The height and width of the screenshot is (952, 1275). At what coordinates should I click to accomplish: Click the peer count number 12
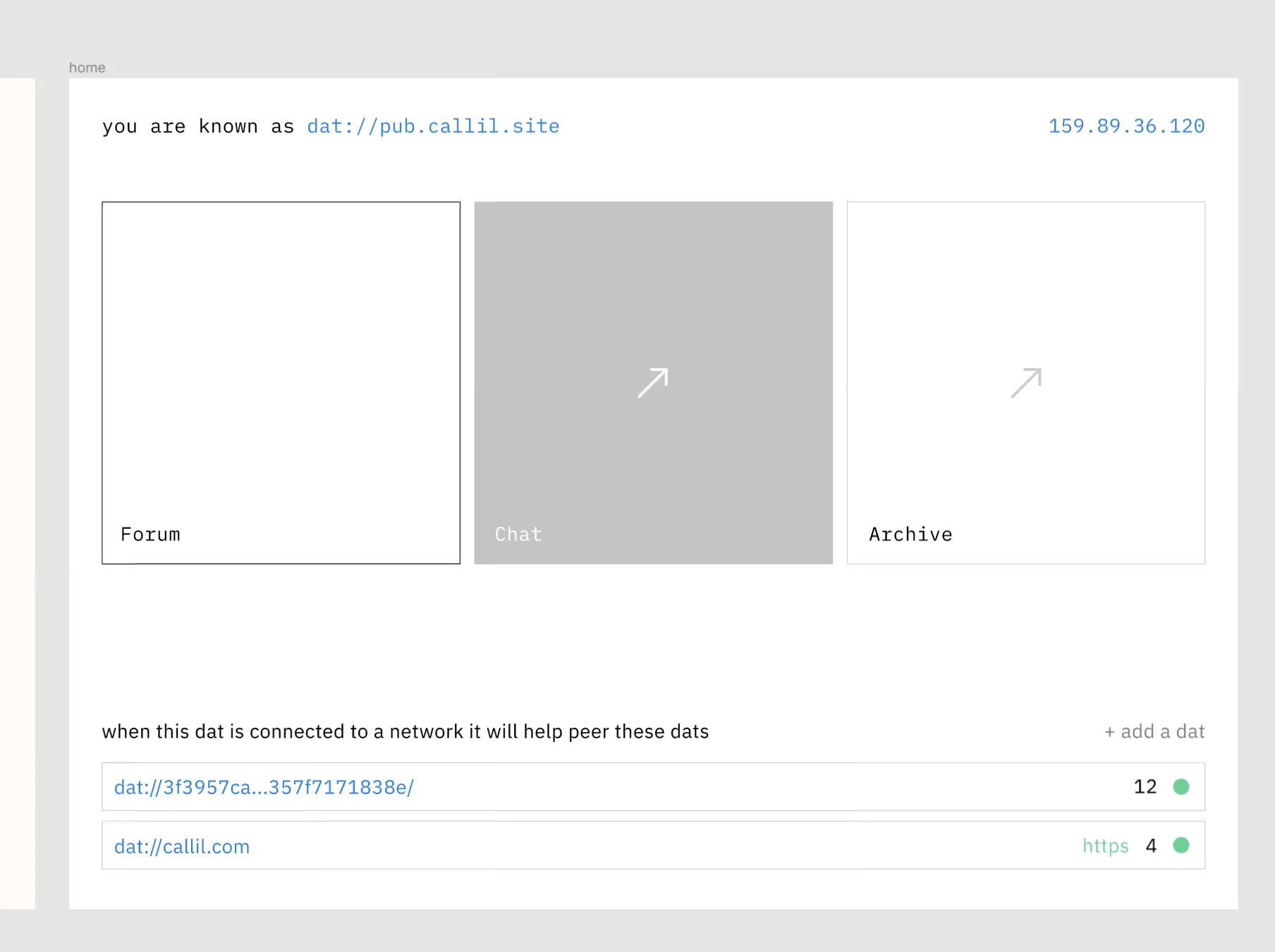(1145, 786)
